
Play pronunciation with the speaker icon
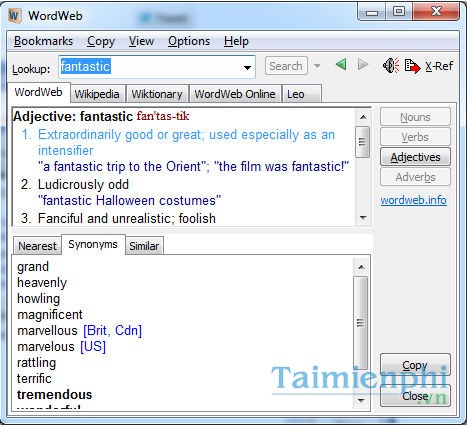391,65
